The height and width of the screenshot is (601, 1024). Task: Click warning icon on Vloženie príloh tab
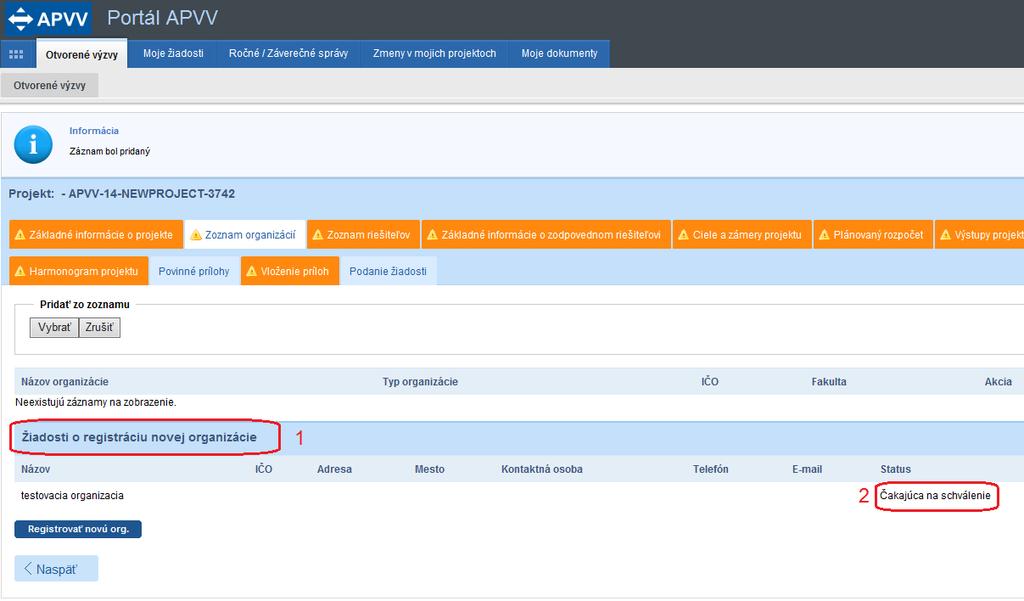click(251, 271)
